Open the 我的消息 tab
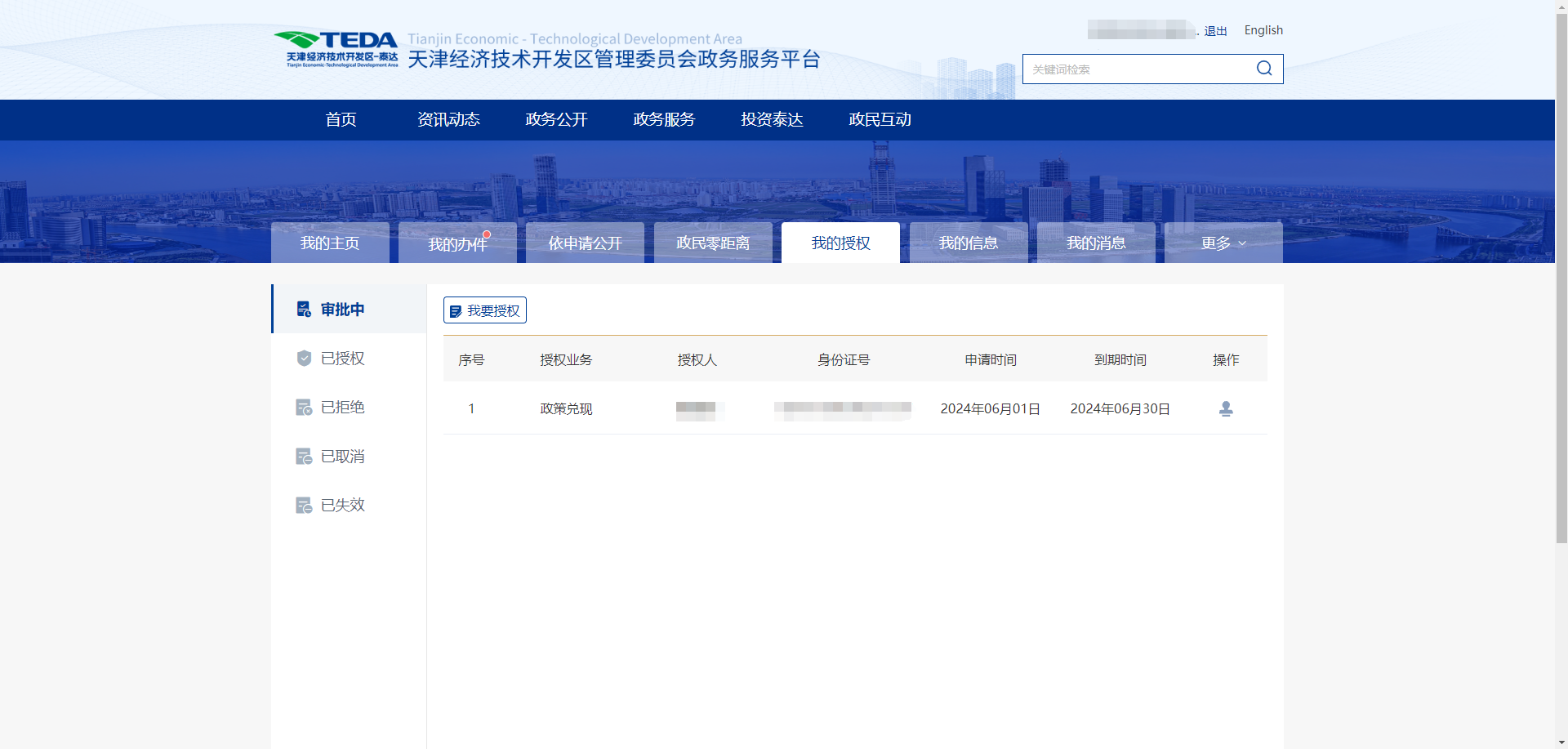 (x=1096, y=243)
